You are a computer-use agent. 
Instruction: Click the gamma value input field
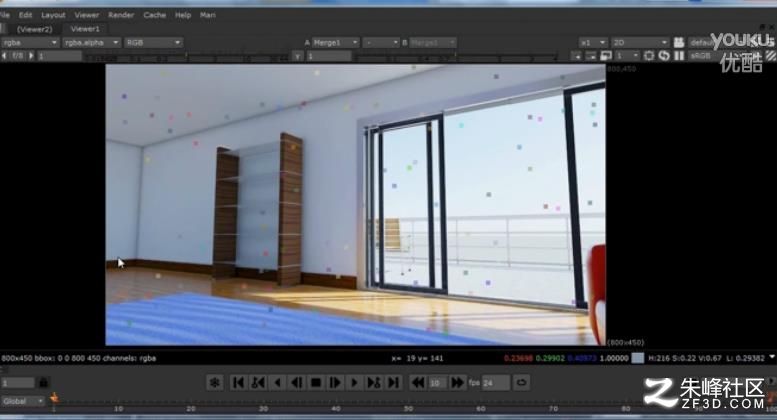[x=329, y=56]
